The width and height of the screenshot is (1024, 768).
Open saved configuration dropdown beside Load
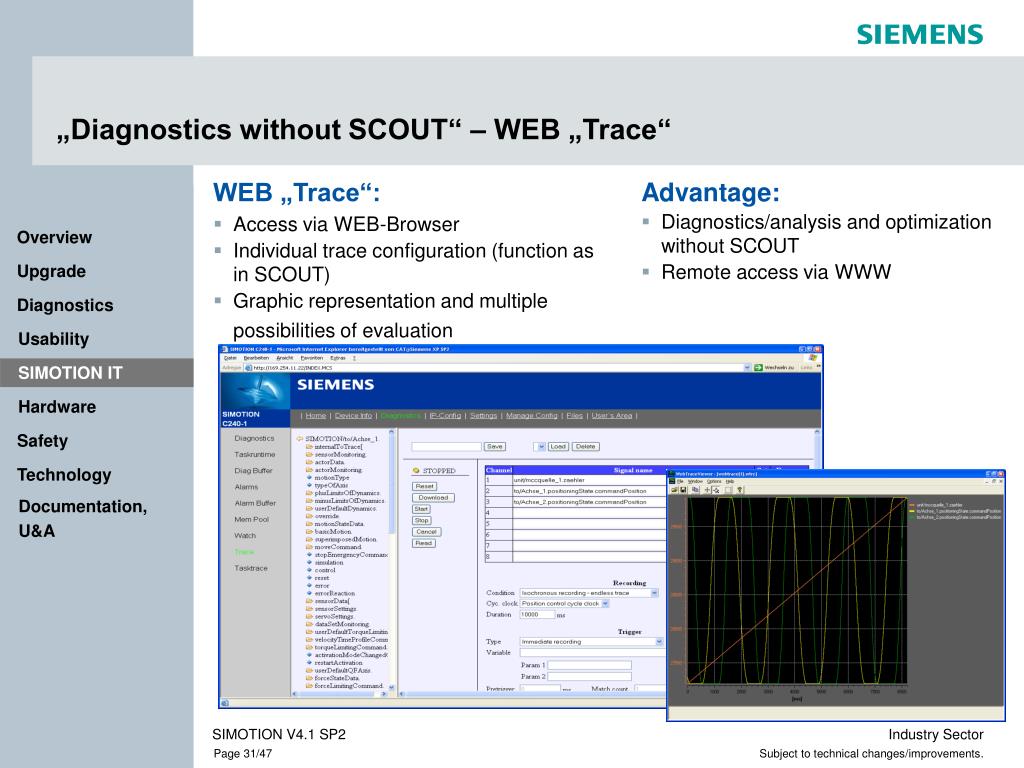539,447
